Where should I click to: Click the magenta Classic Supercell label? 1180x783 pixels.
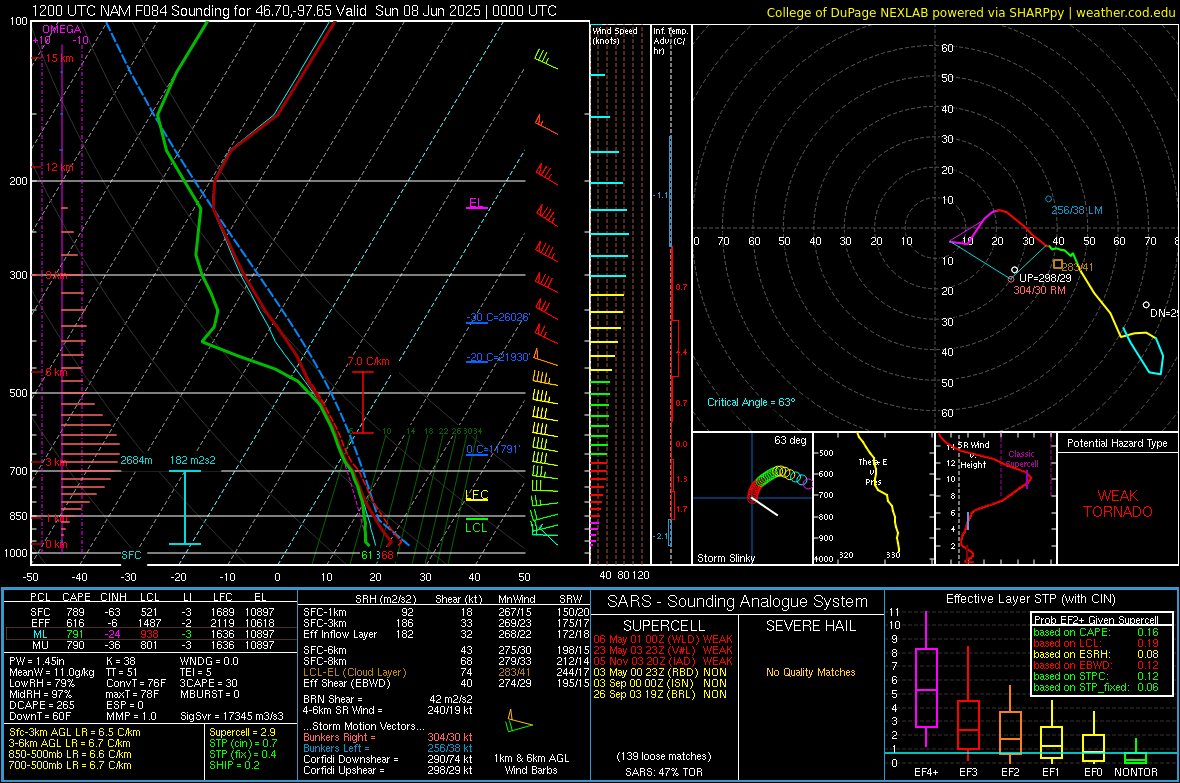[x=1022, y=459]
